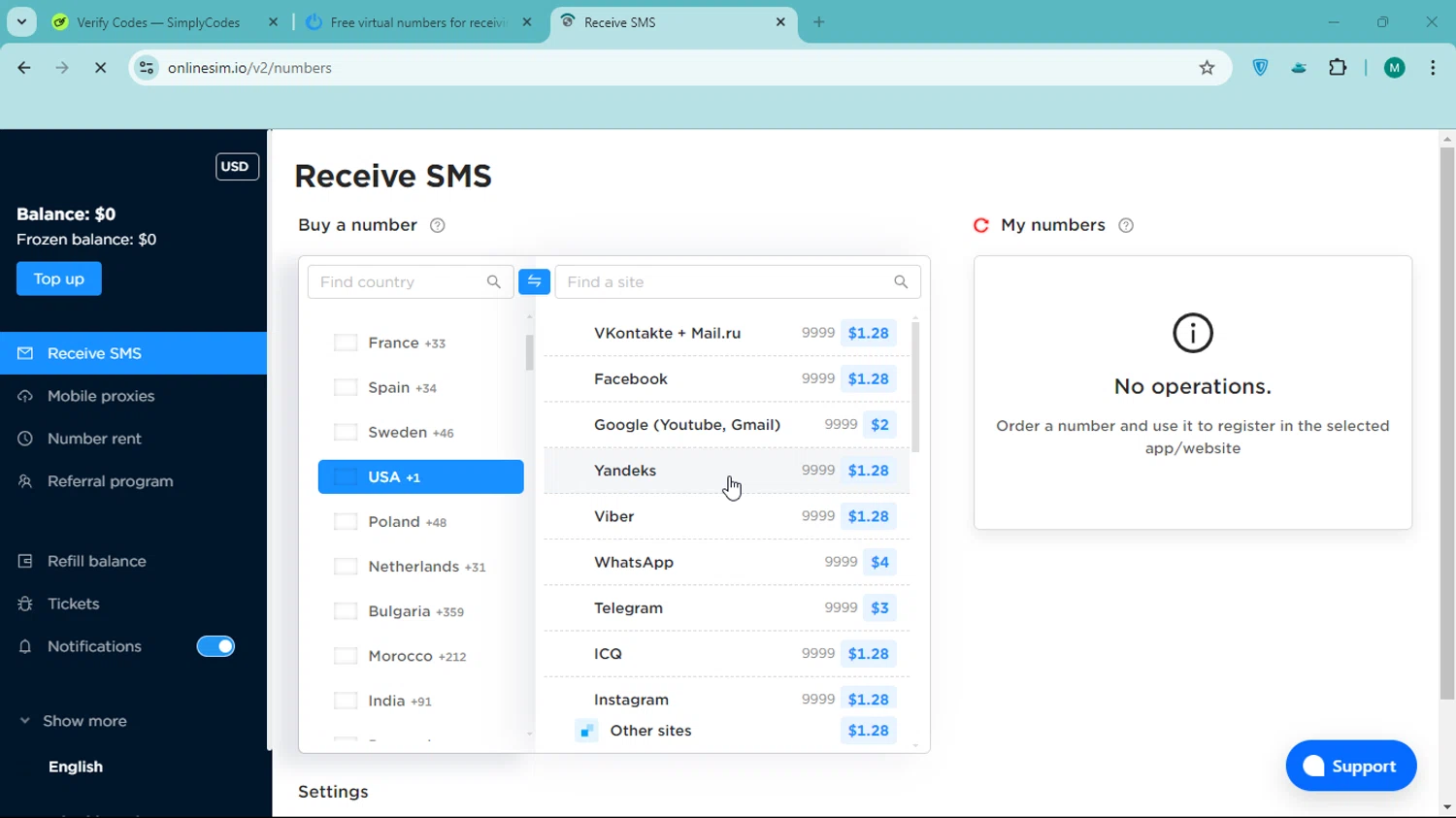This screenshot has width=1456, height=818.
Task: Open Number rent in the sidebar
Action: tap(133, 439)
